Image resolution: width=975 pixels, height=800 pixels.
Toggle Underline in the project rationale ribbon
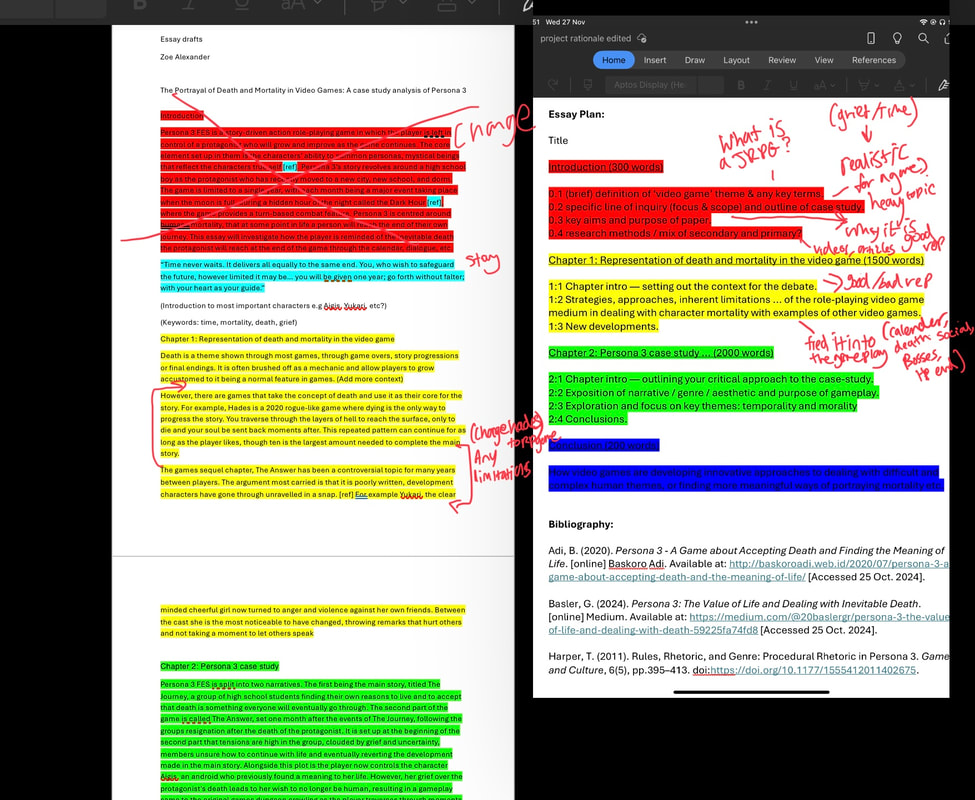793,85
